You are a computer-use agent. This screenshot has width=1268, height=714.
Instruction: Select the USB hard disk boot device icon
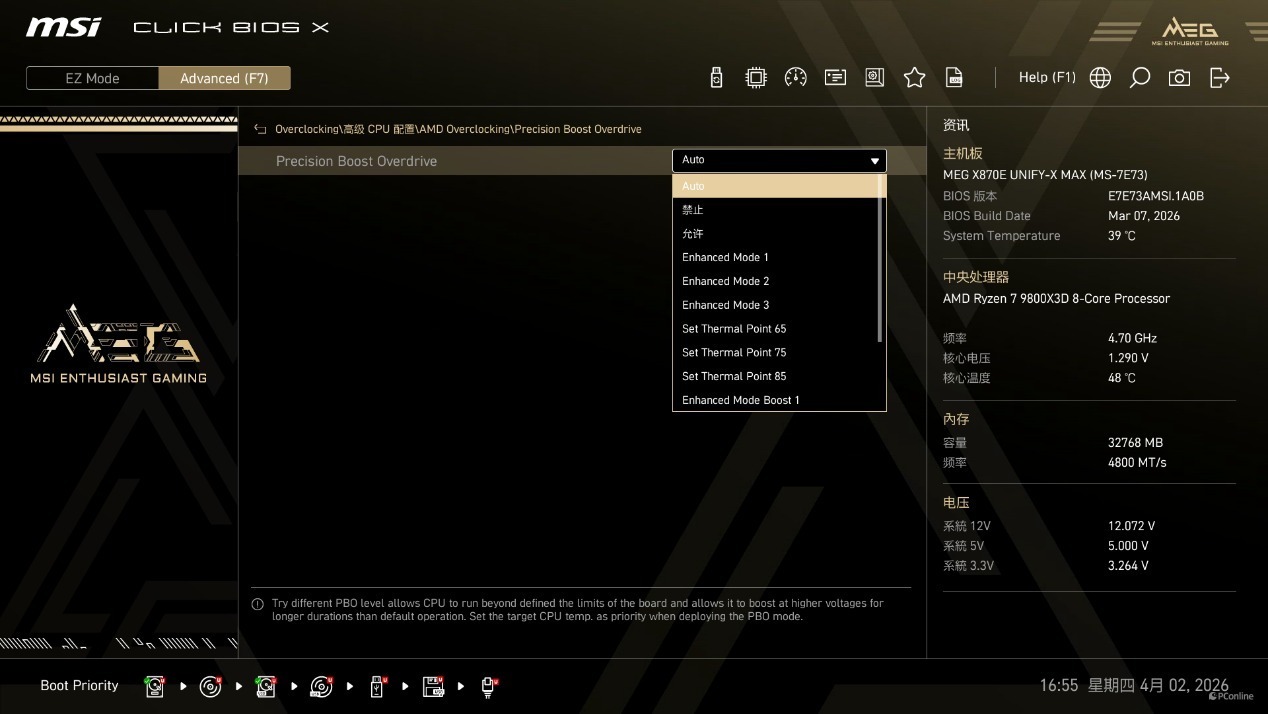(265, 686)
